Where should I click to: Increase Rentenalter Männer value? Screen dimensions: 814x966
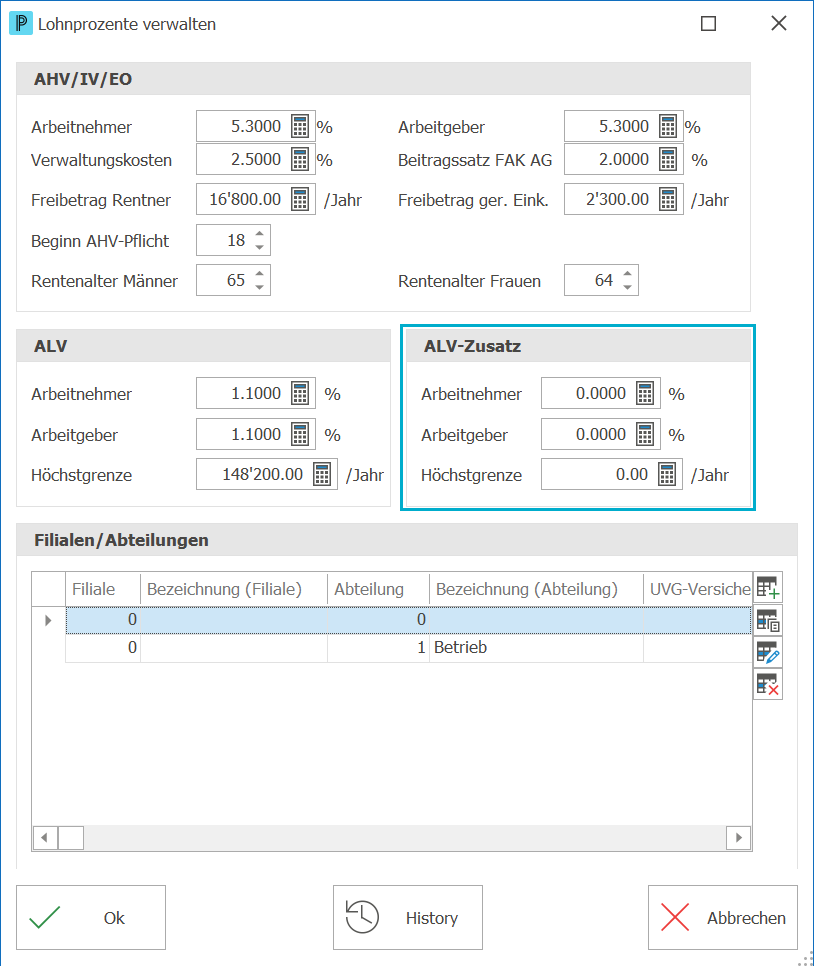(x=259, y=274)
